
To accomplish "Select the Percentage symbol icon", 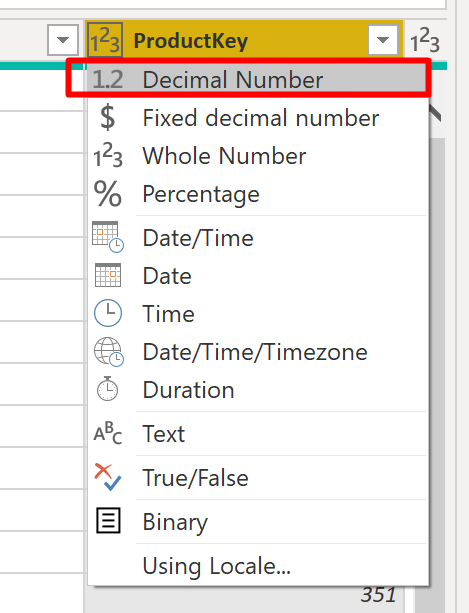I will click(107, 194).
